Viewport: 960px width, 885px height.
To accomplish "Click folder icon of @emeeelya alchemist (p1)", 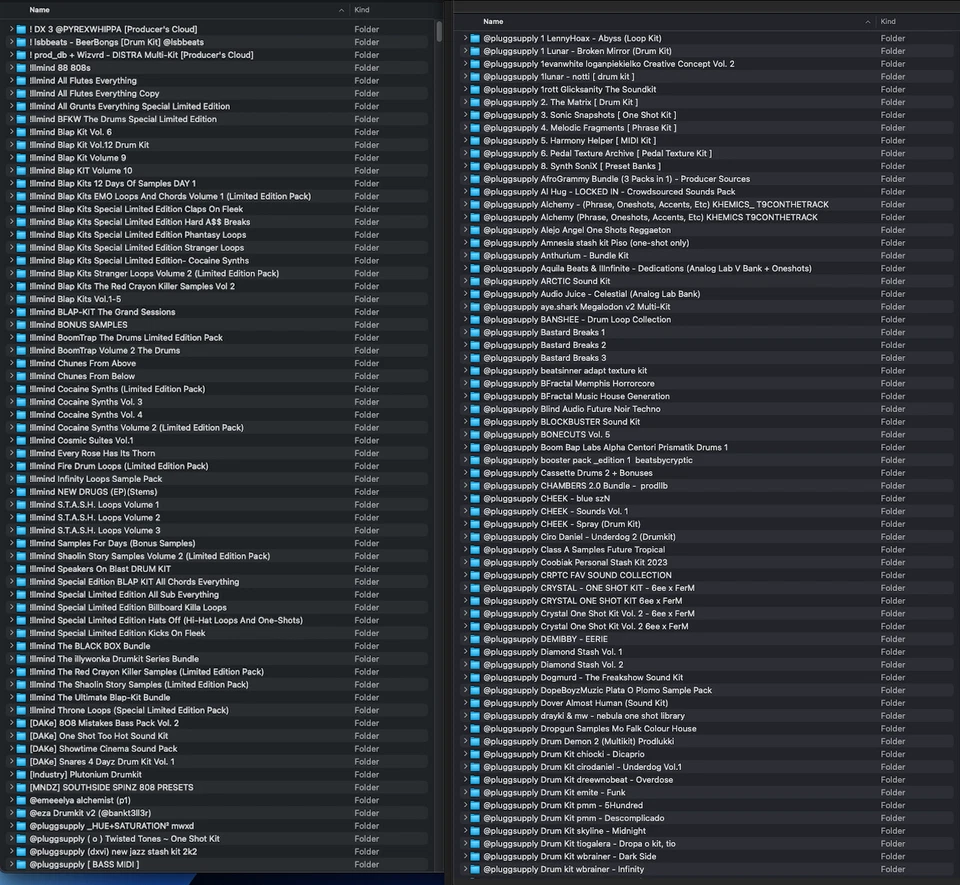I will [21, 801].
